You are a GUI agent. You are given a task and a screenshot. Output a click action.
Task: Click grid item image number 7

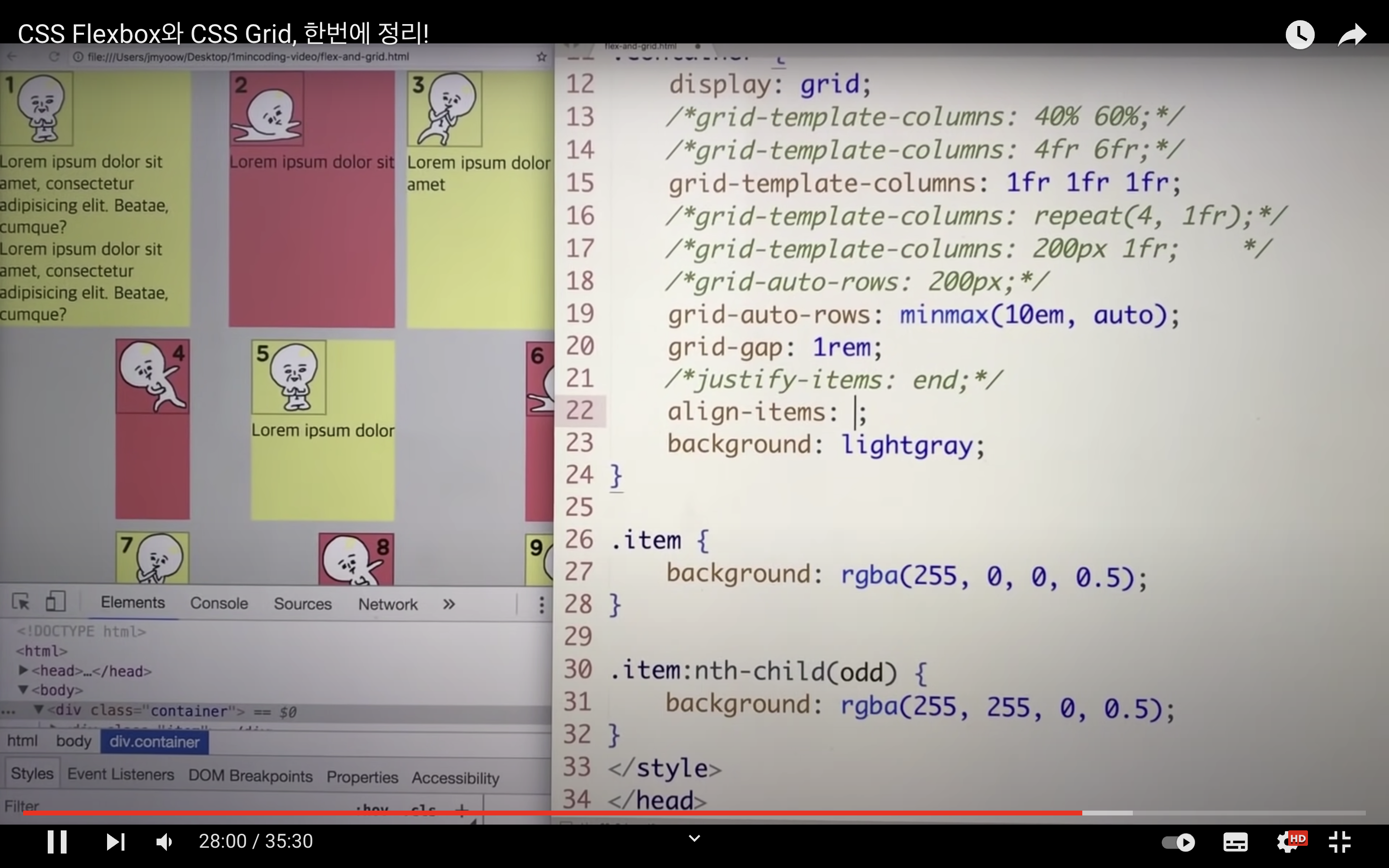point(152,558)
